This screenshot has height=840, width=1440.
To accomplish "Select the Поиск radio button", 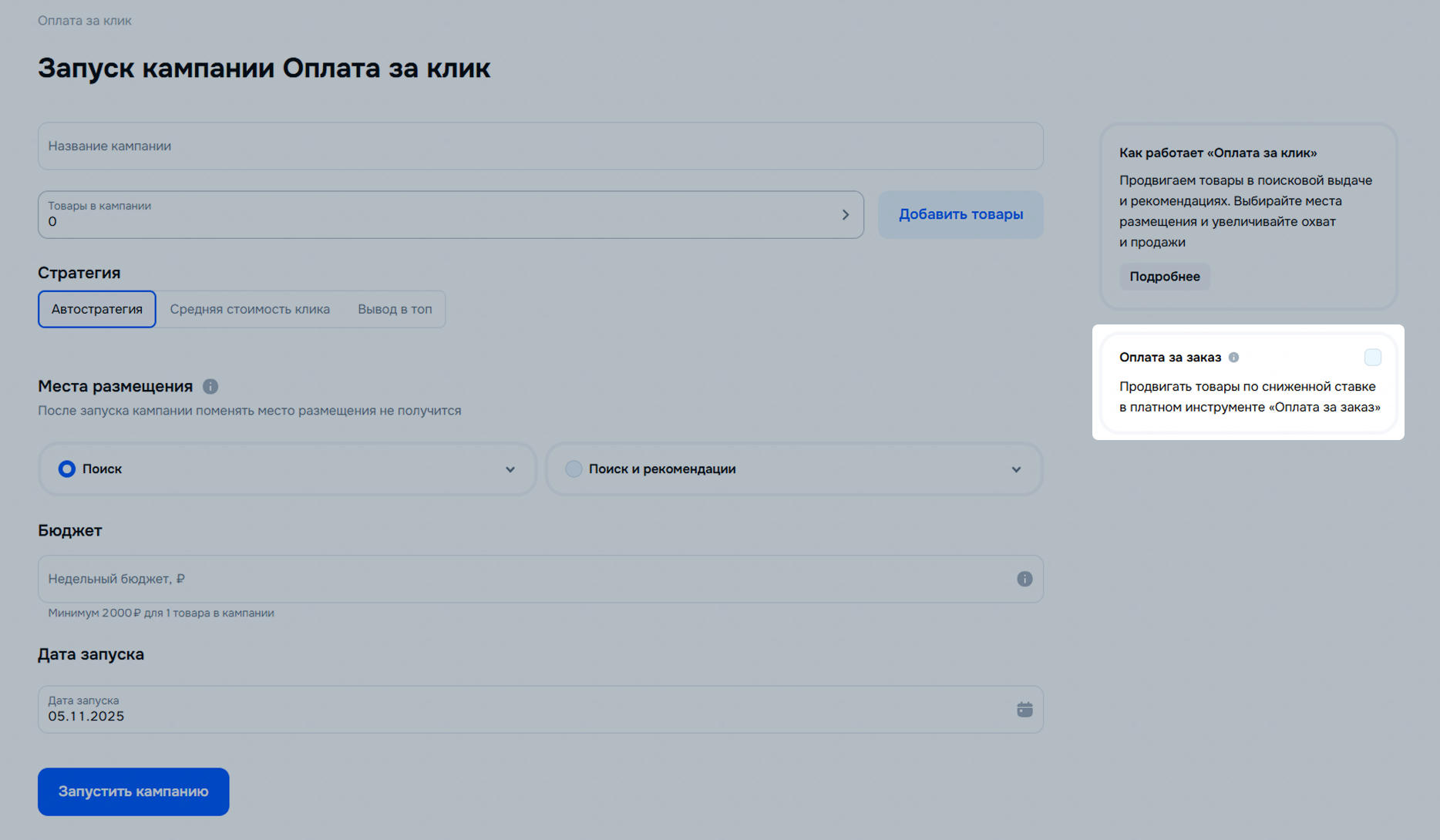I will pyautogui.click(x=67, y=469).
